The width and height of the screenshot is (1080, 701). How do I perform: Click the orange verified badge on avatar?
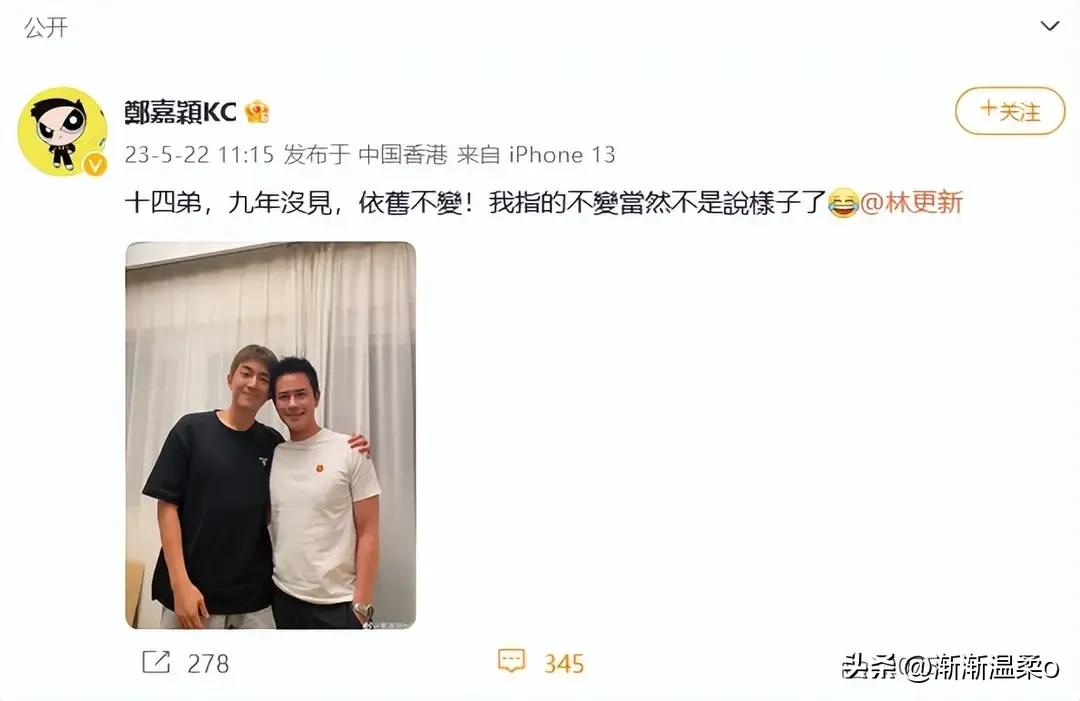point(95,164)
